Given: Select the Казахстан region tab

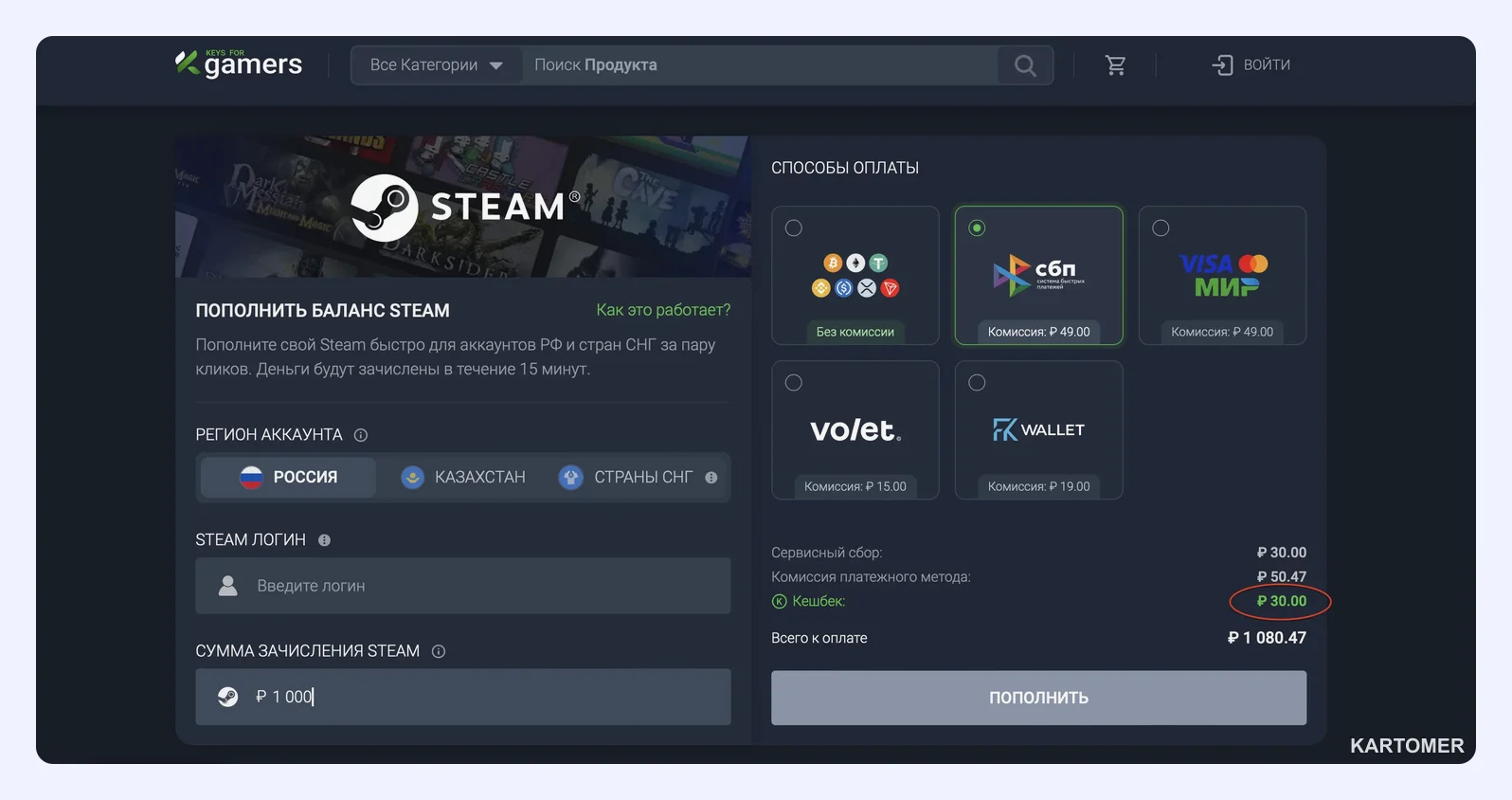Looking at the screenshot, I should click(463, 478).
